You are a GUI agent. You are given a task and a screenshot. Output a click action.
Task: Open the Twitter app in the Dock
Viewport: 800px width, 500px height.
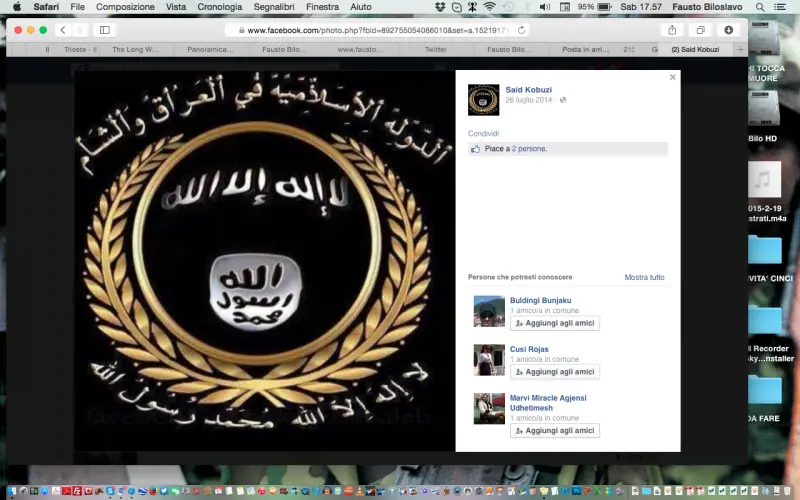click(x=164, y=491)
